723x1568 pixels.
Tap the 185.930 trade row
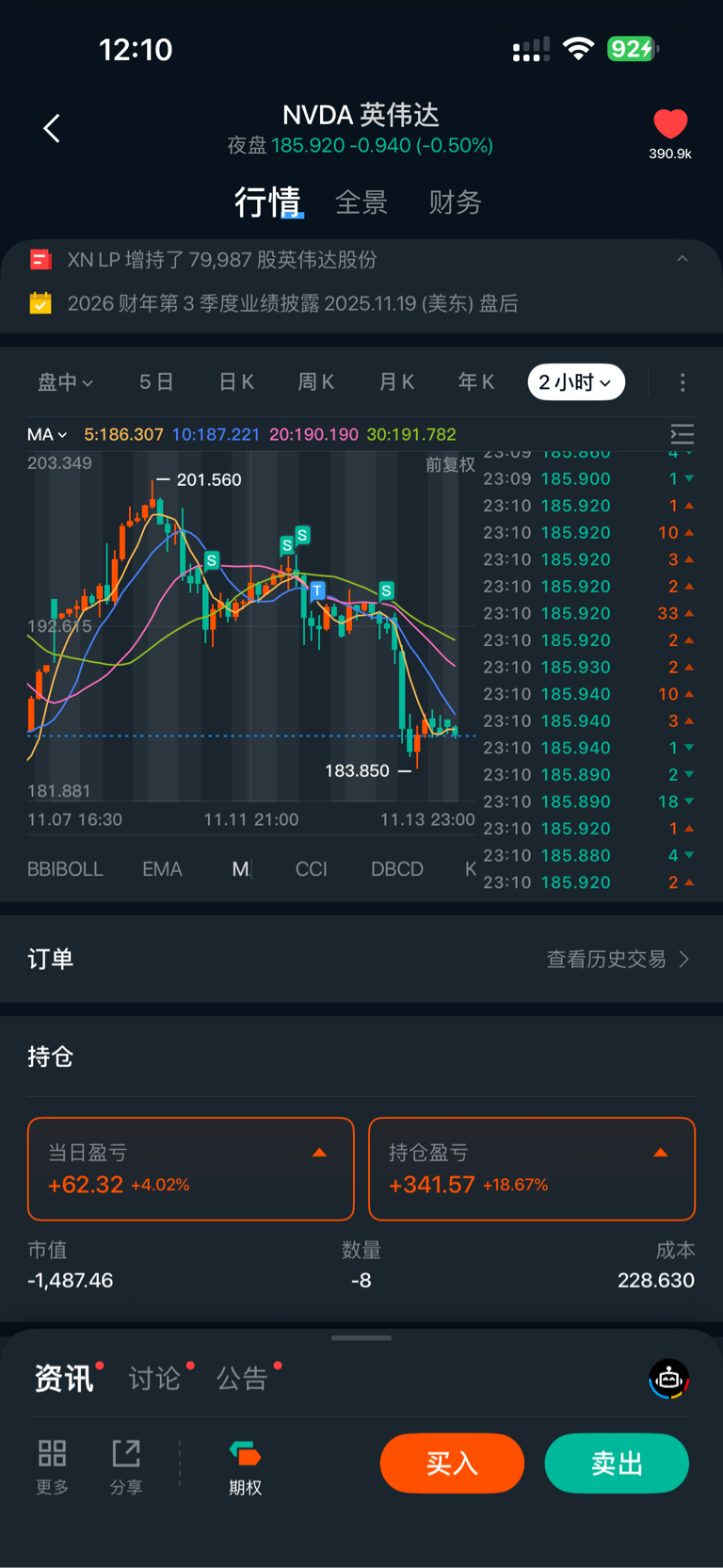[589, 667]
